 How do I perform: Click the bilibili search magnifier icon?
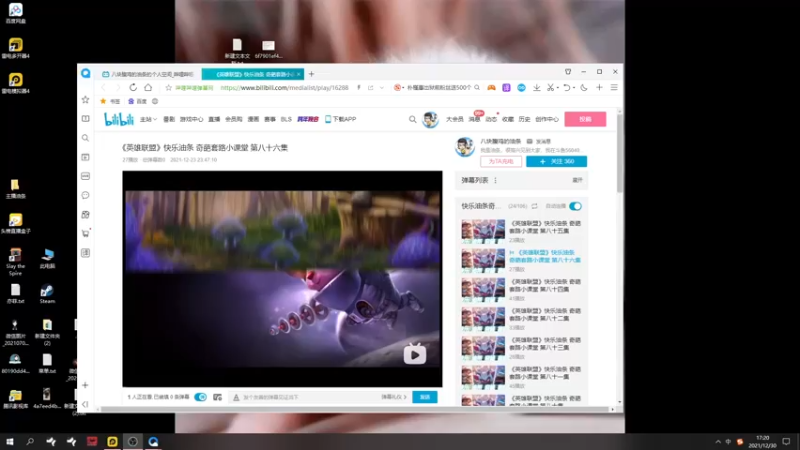coord(412,119)
